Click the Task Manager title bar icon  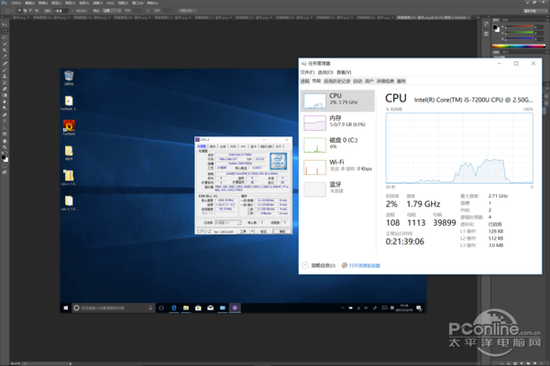[x=304, y=64]
